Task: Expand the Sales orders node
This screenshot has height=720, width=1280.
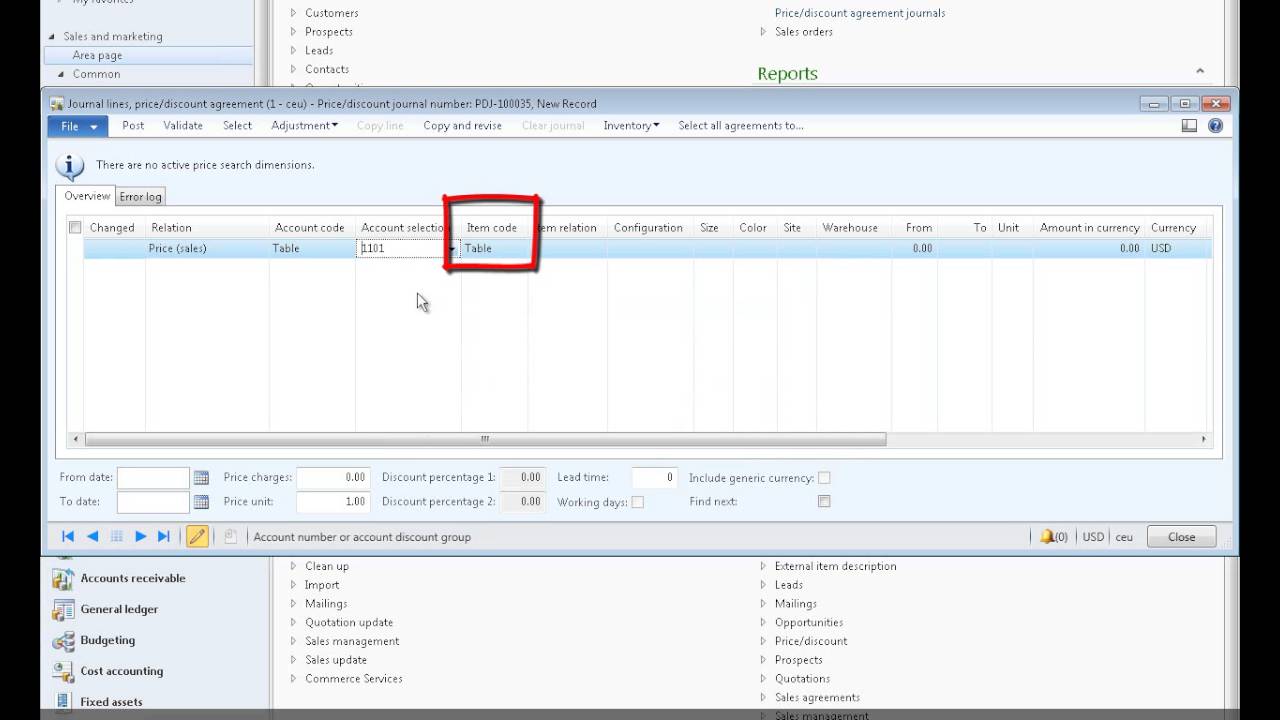Action: [763, 32]
